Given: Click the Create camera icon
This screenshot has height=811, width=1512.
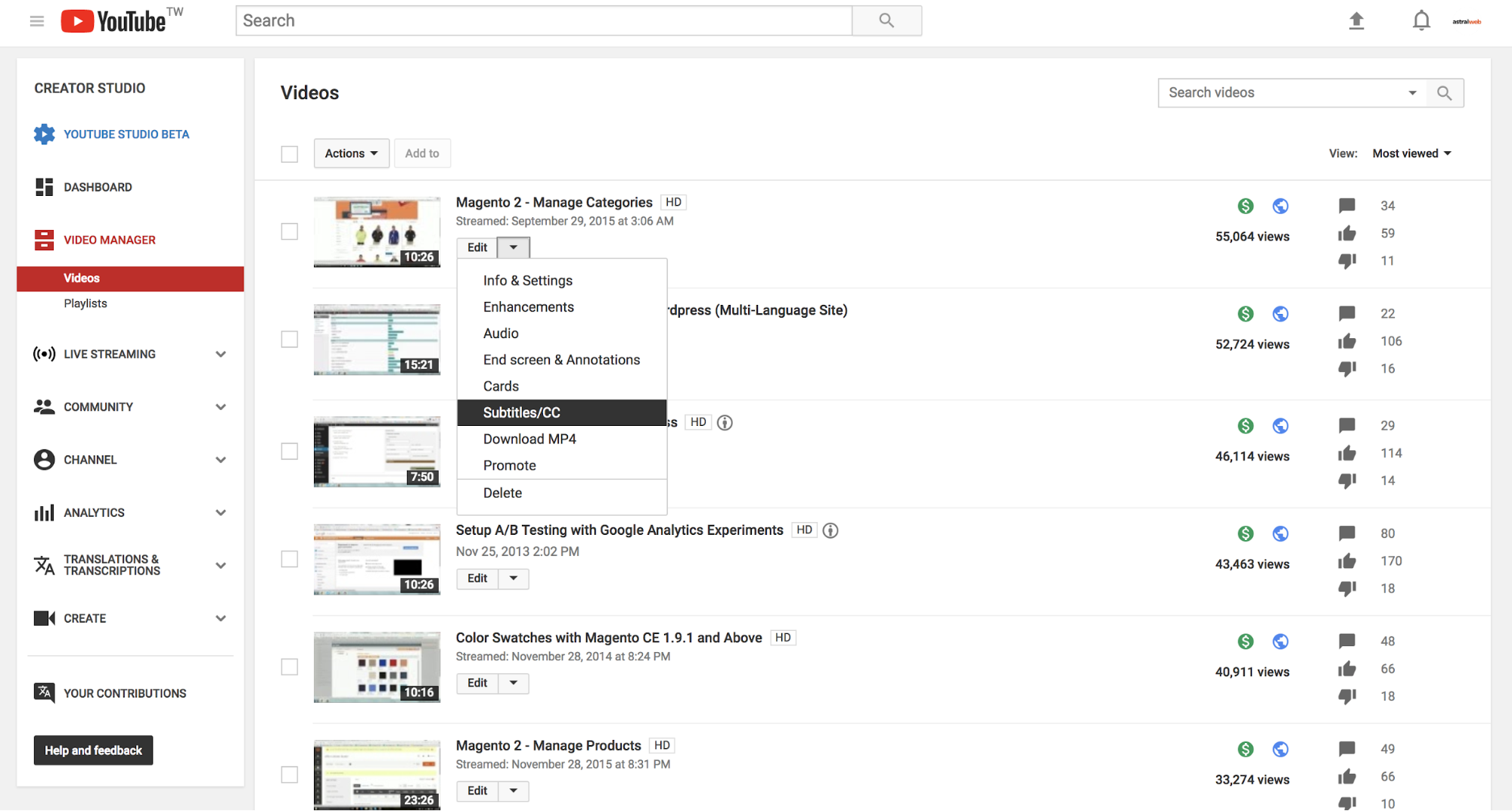Looking at the screenshot, I should pos(44,618).
